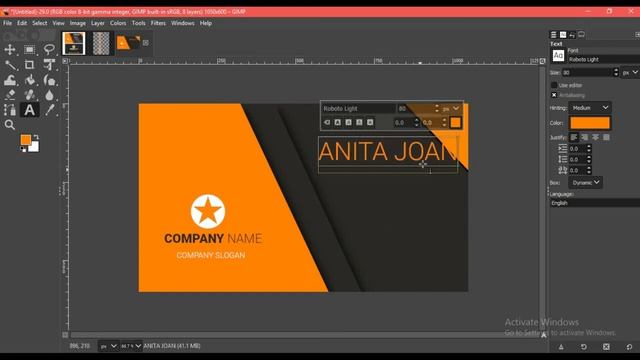Open the Tool Options tab icon

(x=553, y=35)
